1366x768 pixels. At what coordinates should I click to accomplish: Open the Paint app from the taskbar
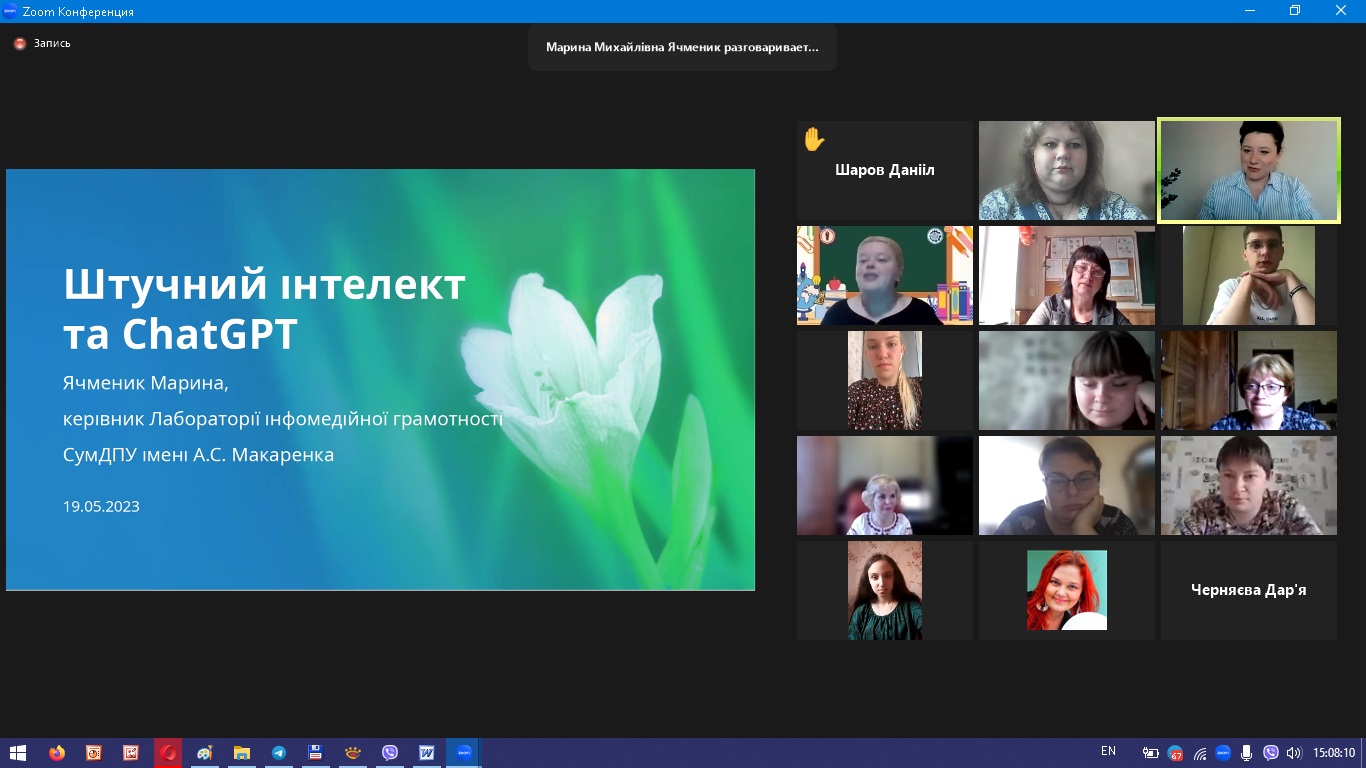(x=205, y=753)
